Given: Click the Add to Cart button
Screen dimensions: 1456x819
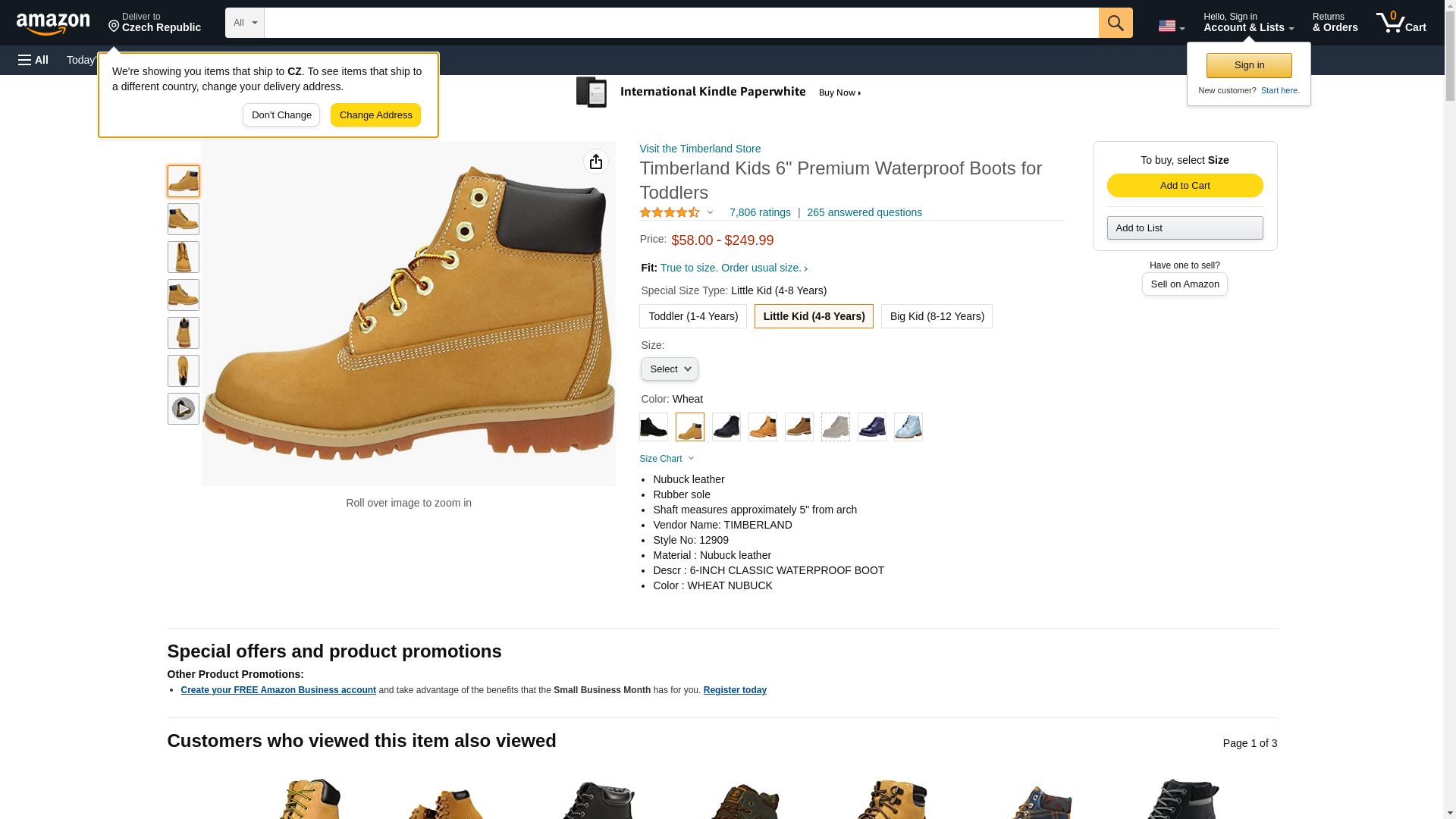Looking at the screenshot, I should click(x=1185, y=186).
